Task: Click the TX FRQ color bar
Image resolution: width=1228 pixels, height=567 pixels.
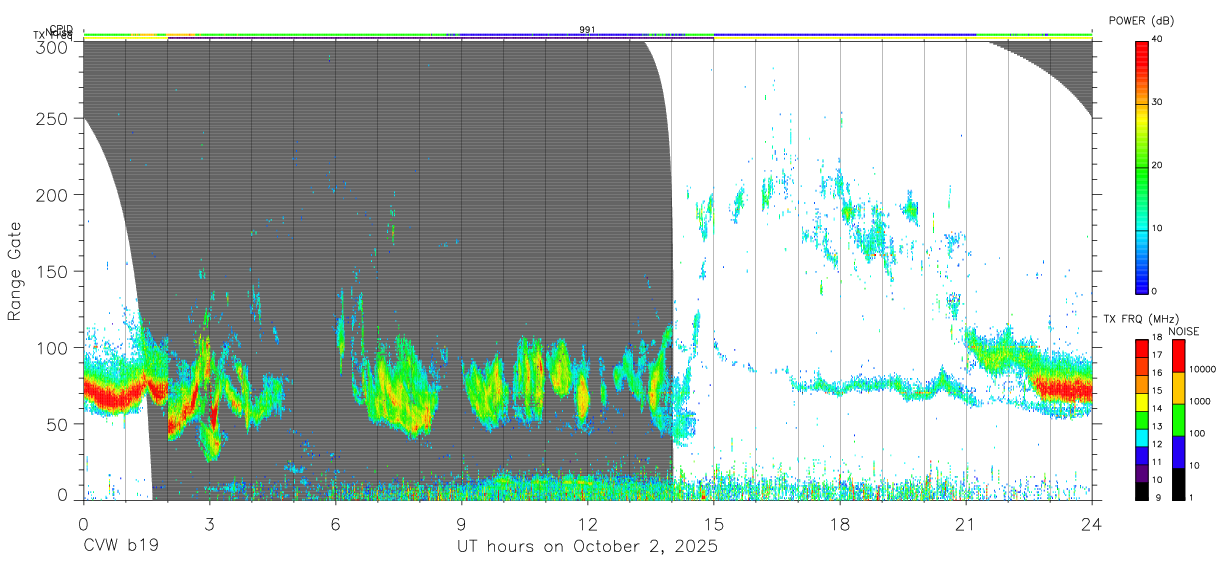Action: click(x=1141, y=420)
